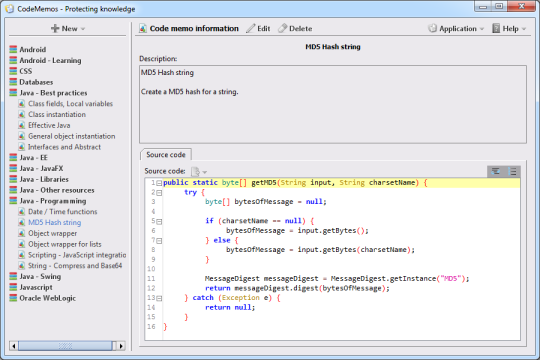Click the Delete eraser icon
540x360 pixels.
[282, 28]
